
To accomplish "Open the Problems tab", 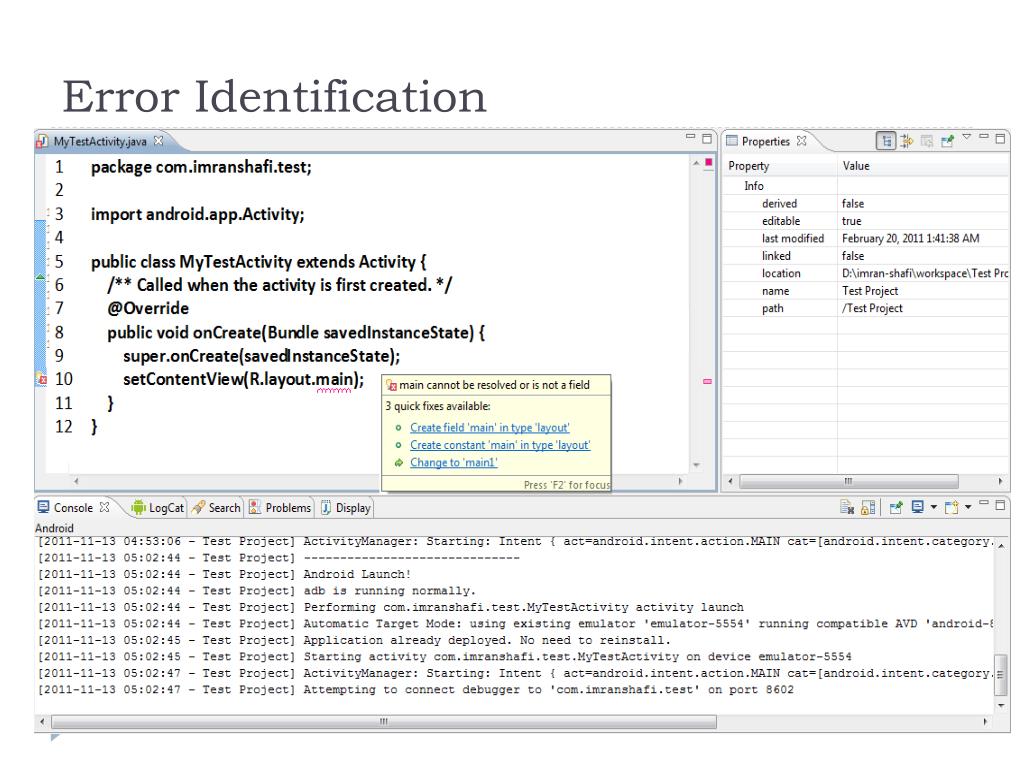I will coord(280,507).
